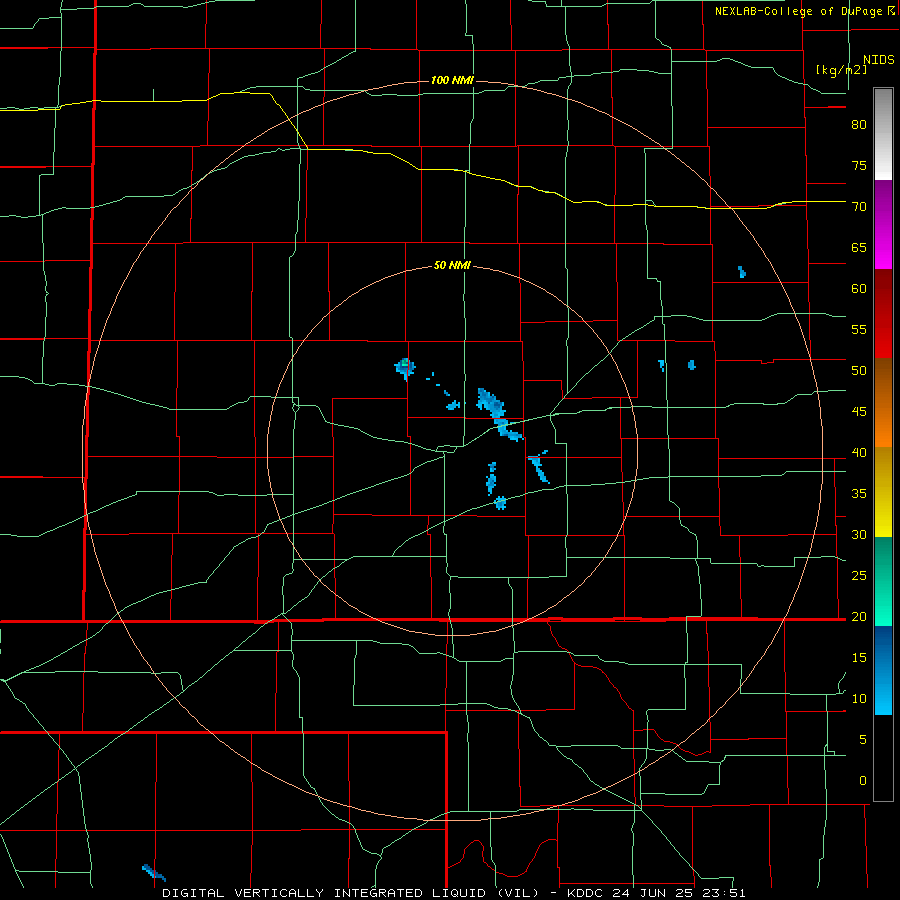Click the VIL echo with green core northwest of center
The height and width of the screenshot is (900, 900).
(405, 367)
